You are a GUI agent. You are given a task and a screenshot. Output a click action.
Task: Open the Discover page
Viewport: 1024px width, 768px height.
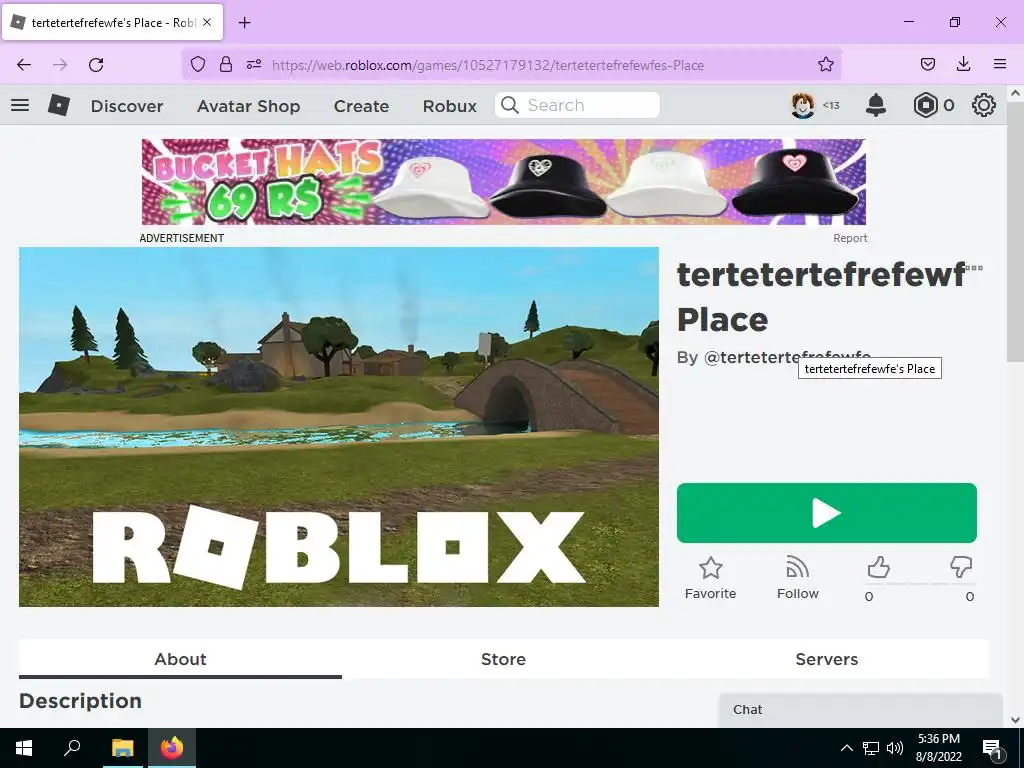tap(127, 106)
